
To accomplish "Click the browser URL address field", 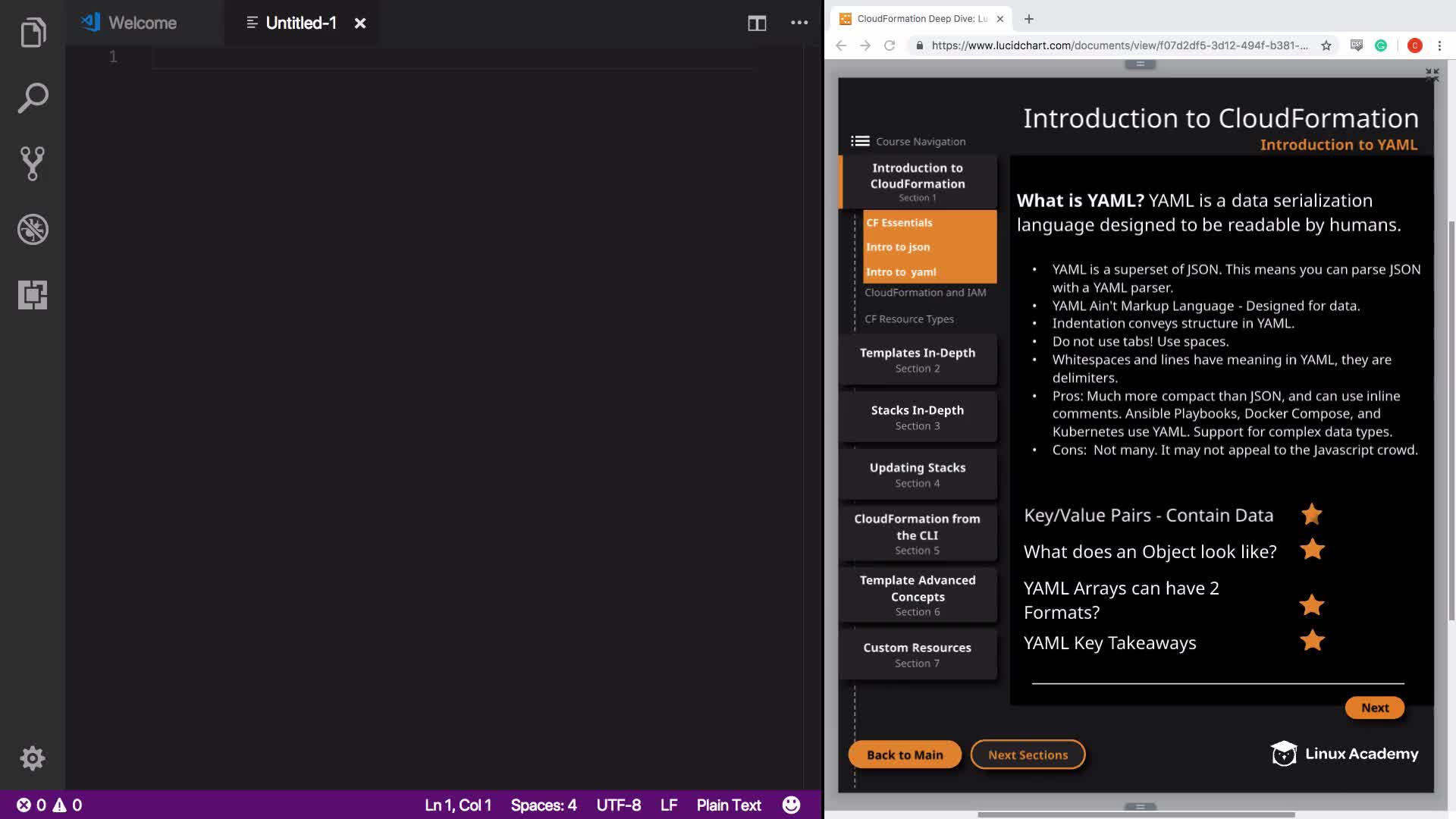I will tap(1119, 45).
